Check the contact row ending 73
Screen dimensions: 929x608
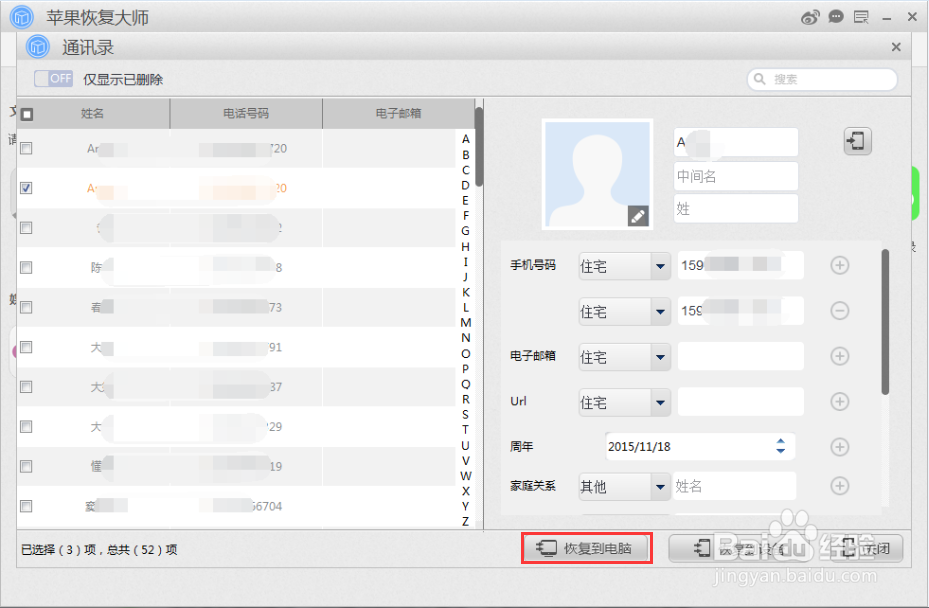(x=26, y=307)
